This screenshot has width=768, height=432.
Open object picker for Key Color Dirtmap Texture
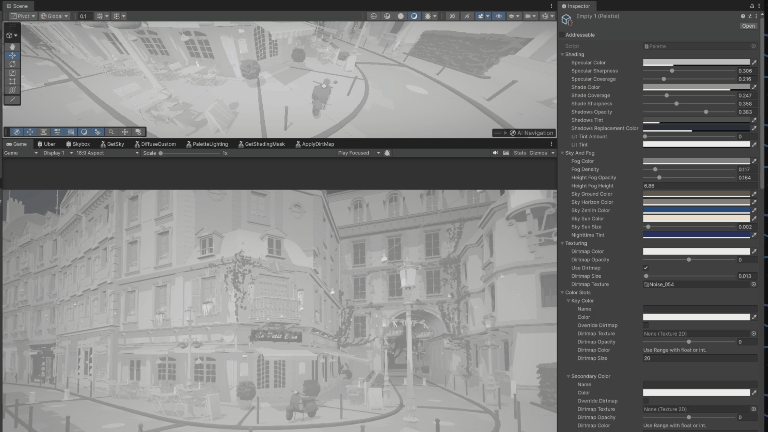click(754, 334)
